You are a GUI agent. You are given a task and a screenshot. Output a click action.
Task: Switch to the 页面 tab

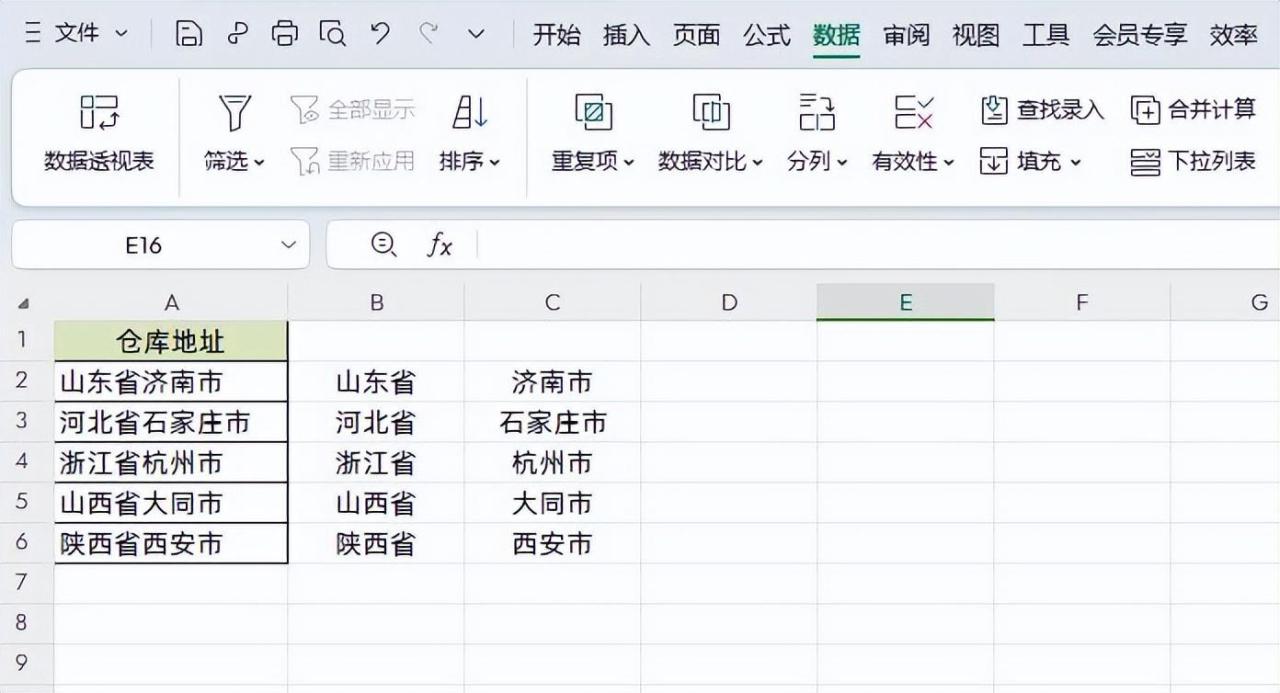pyautogui.click(x=697, y=35)
